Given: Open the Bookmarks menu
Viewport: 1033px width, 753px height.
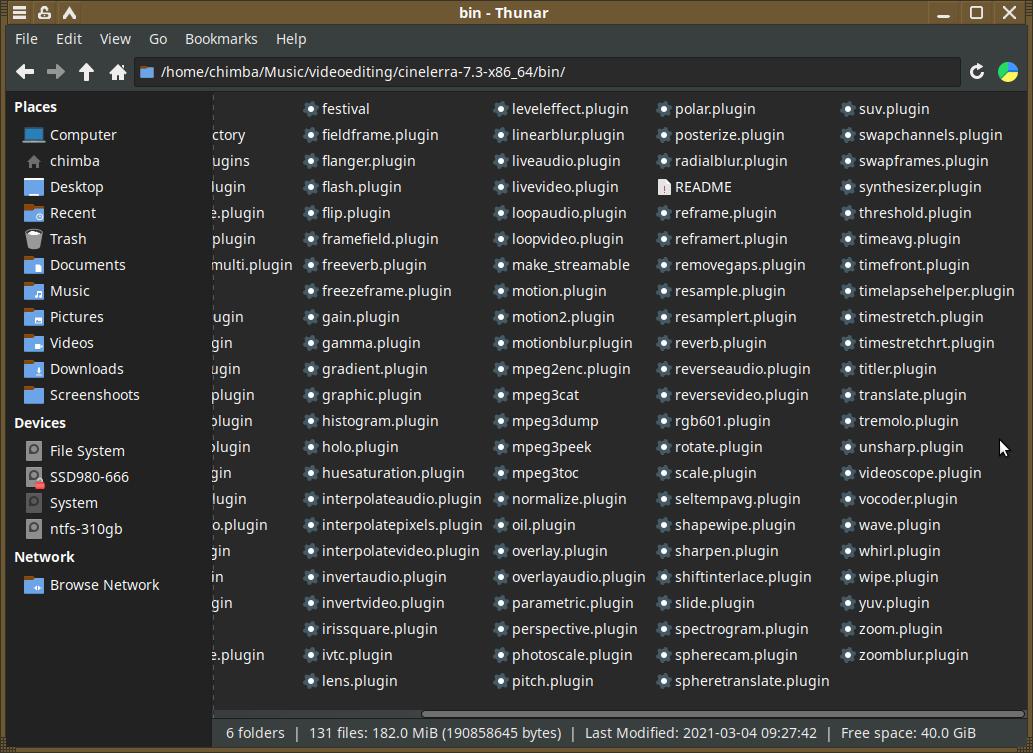Looking at the screenshot, I should 221,39.
